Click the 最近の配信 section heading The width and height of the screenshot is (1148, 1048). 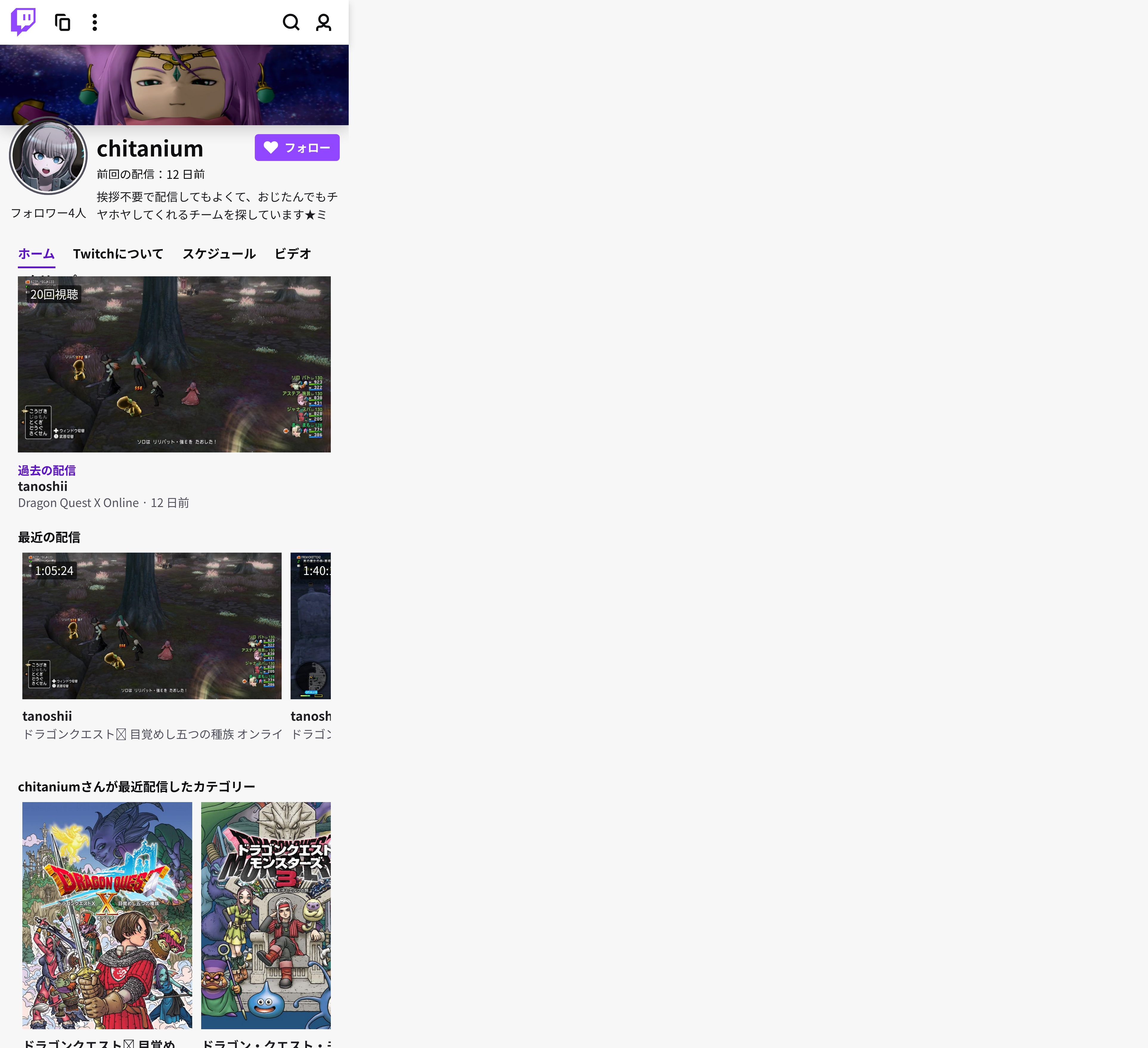coord(49,537)
